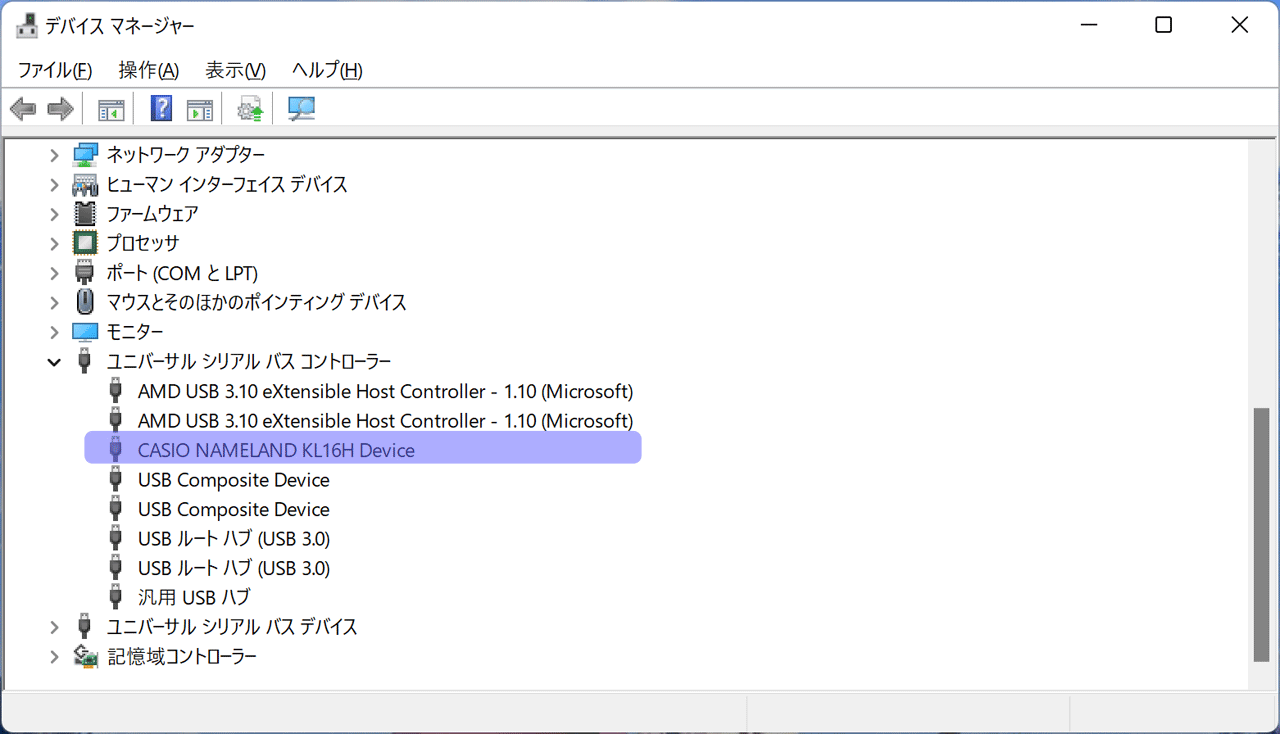Select the ファームウェア label

[x=152, y=214]
